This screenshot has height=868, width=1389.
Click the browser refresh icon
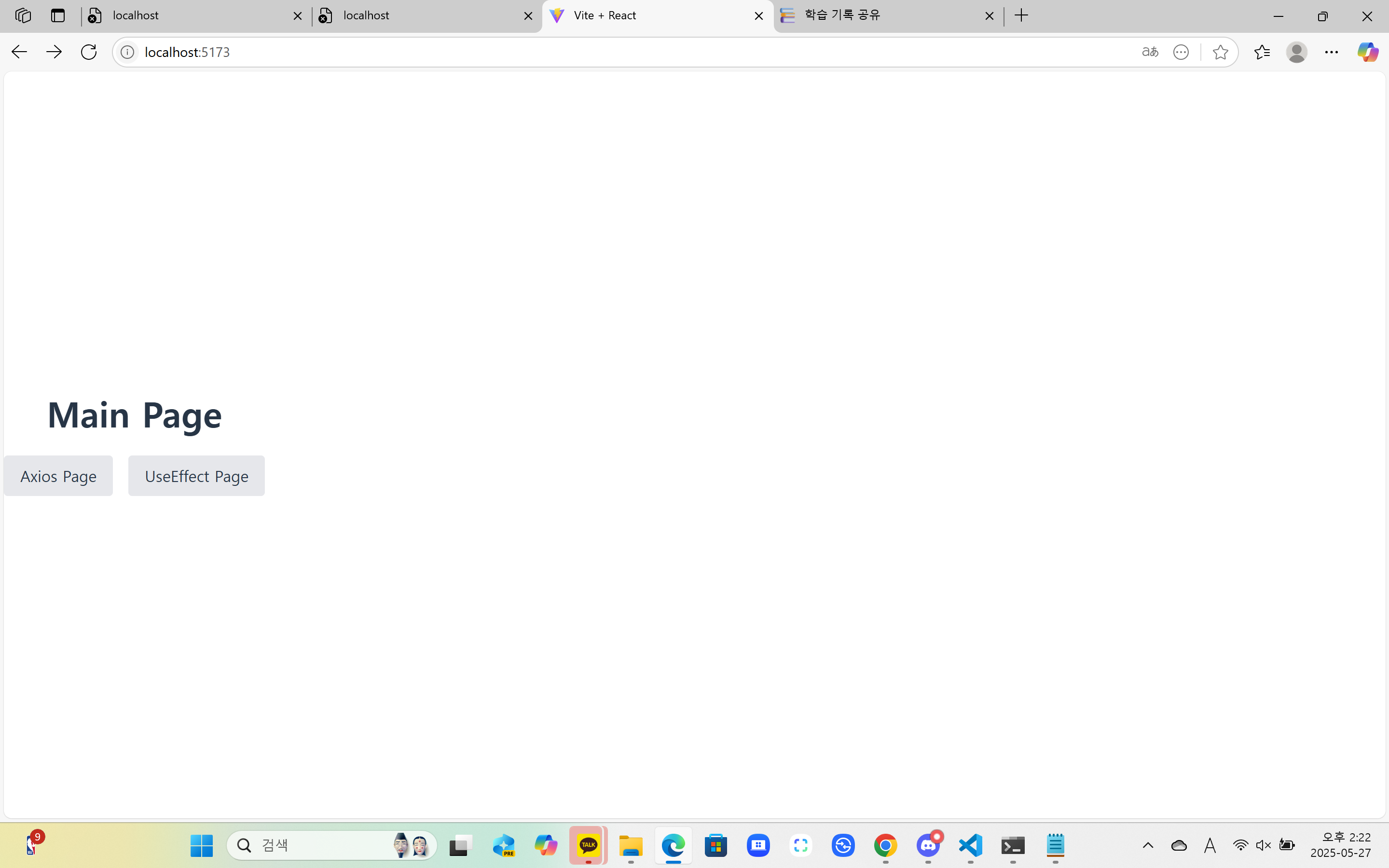89,52
